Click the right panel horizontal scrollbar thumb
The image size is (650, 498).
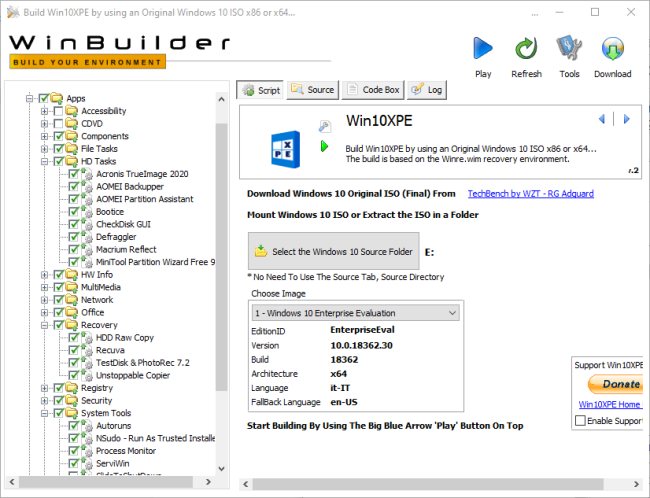428,484
